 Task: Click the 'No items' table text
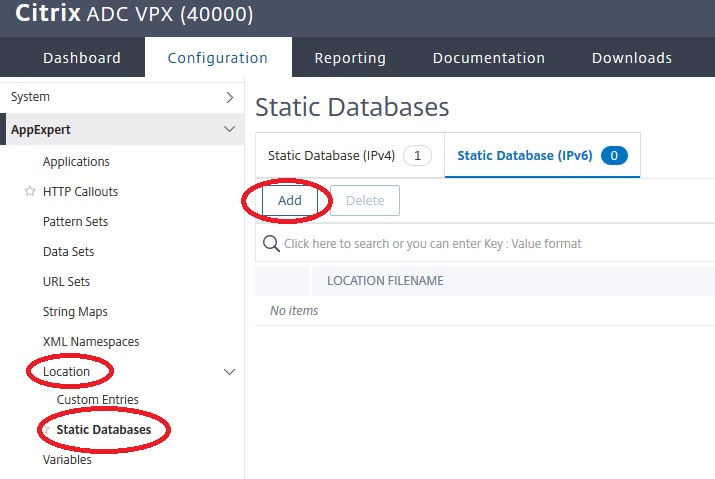[x=294, y=311]
